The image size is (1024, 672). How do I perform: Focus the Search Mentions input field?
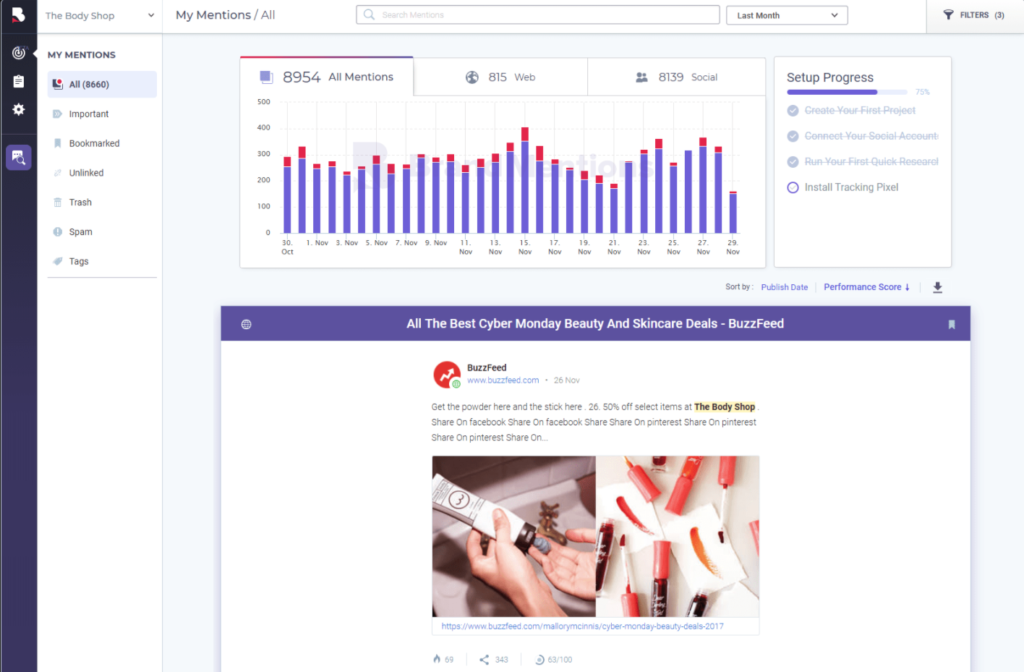537,15
